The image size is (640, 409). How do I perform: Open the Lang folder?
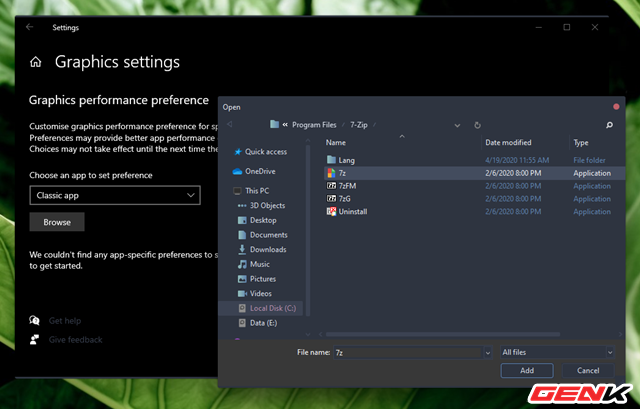[346, 160]
